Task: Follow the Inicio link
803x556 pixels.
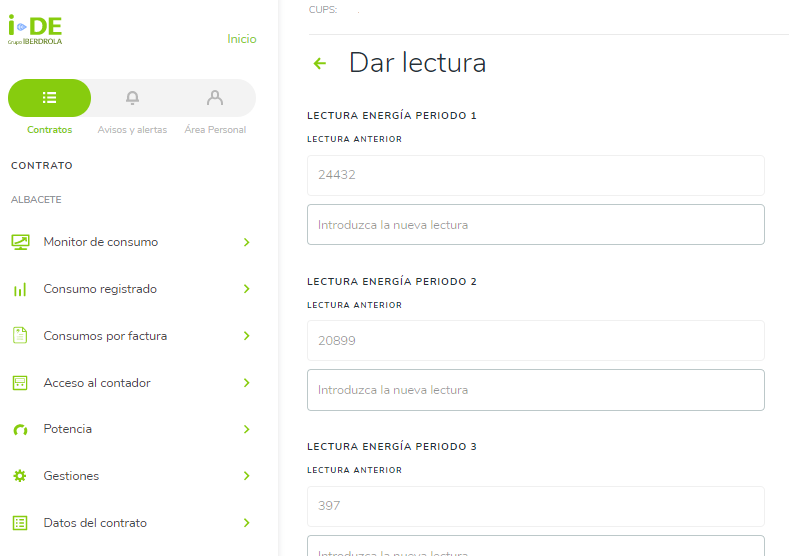Action: [241, 39]
